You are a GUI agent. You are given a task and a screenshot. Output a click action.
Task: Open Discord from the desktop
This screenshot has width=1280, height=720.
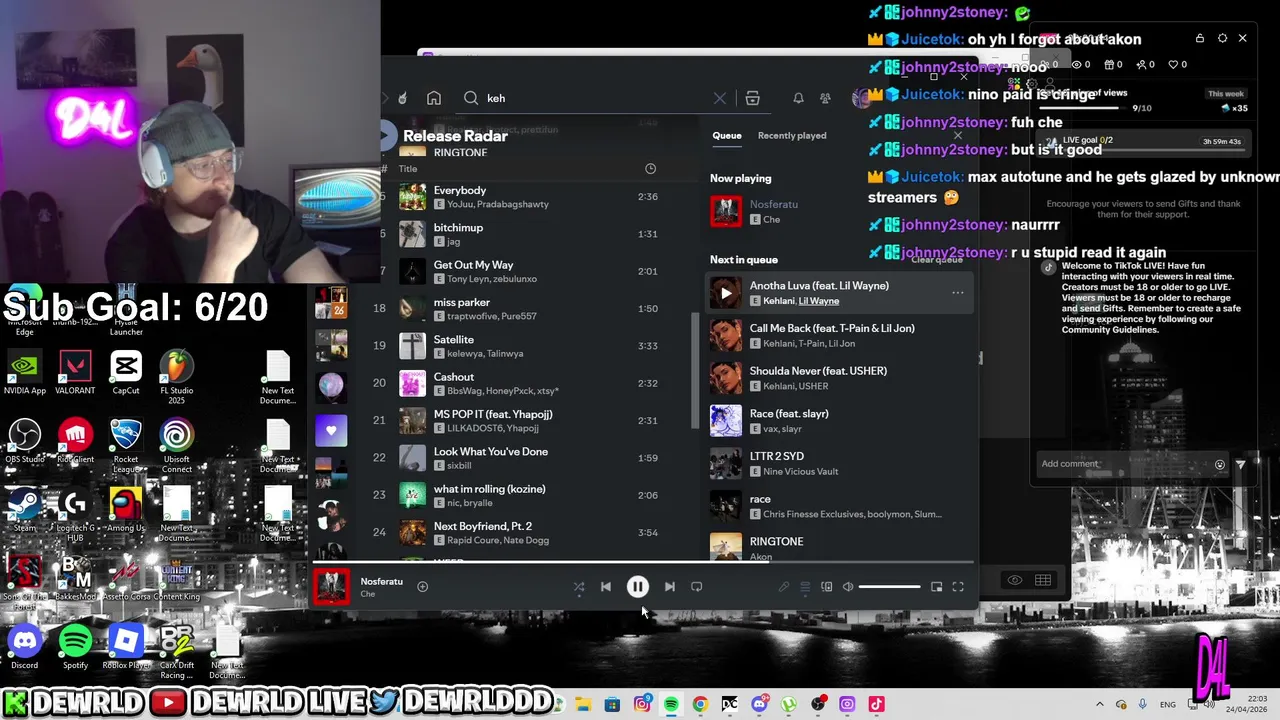(x=25, y=645)
